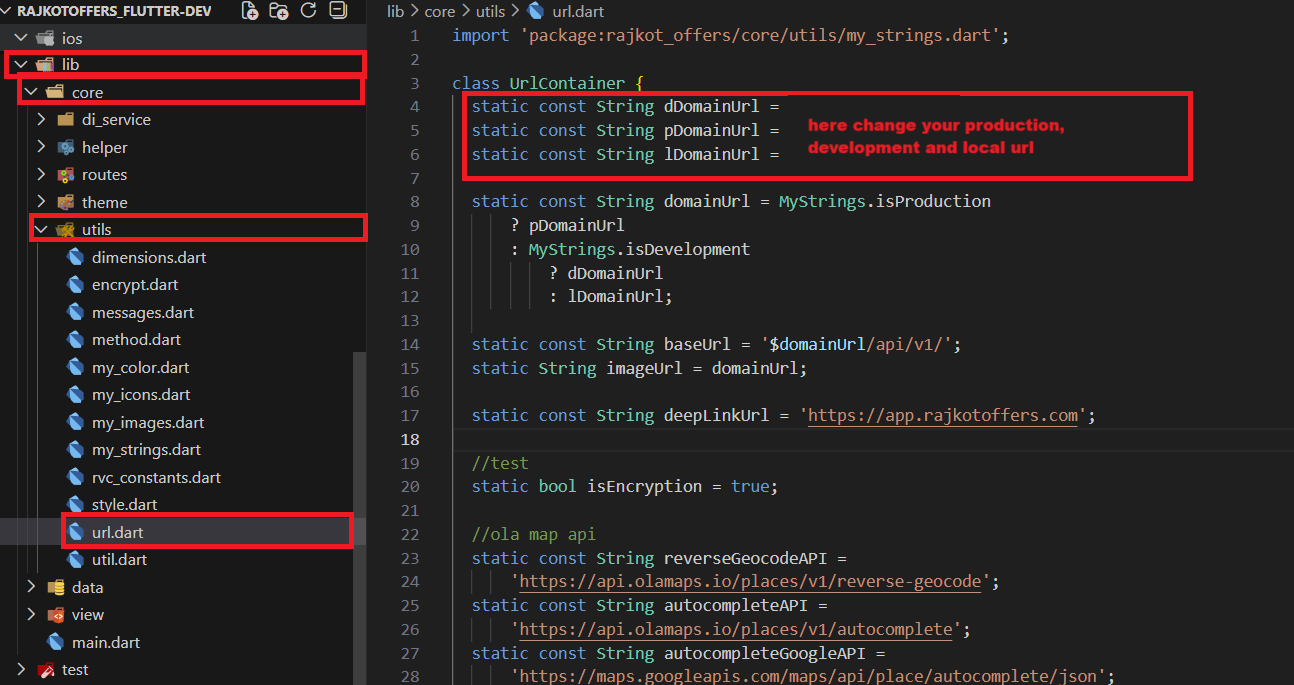Image resolution: width=1294 pixels, height=685 pixels.
Task: Collapse the RAJKOTOFFERS_FLUTTER-DEV project root
Action: click(x=8, y=11)
